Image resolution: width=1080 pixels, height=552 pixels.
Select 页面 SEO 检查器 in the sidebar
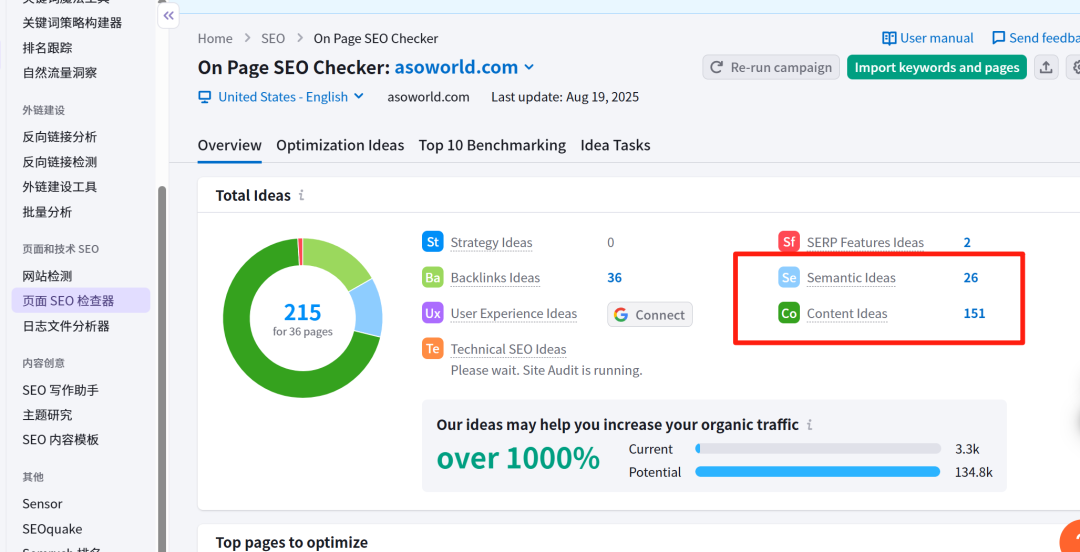[81, 300]
